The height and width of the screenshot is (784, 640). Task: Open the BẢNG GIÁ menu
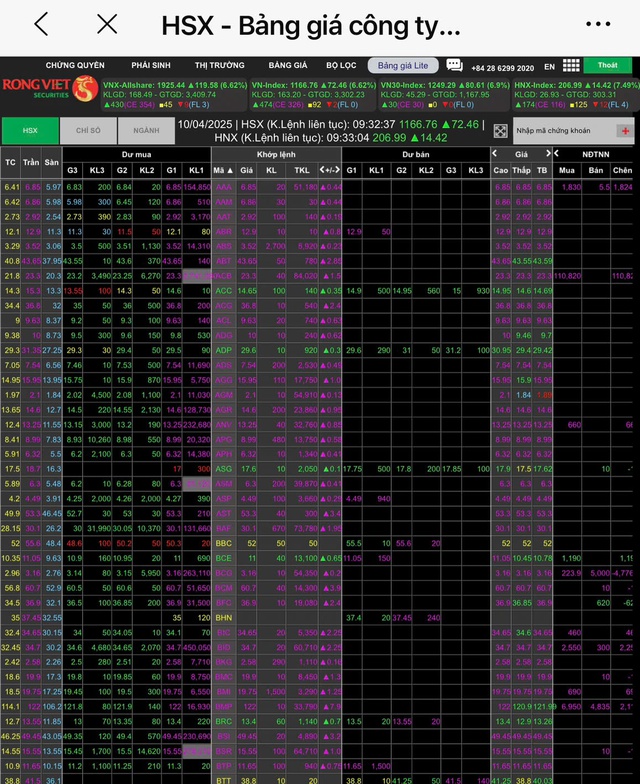click(x=288, y=66)
